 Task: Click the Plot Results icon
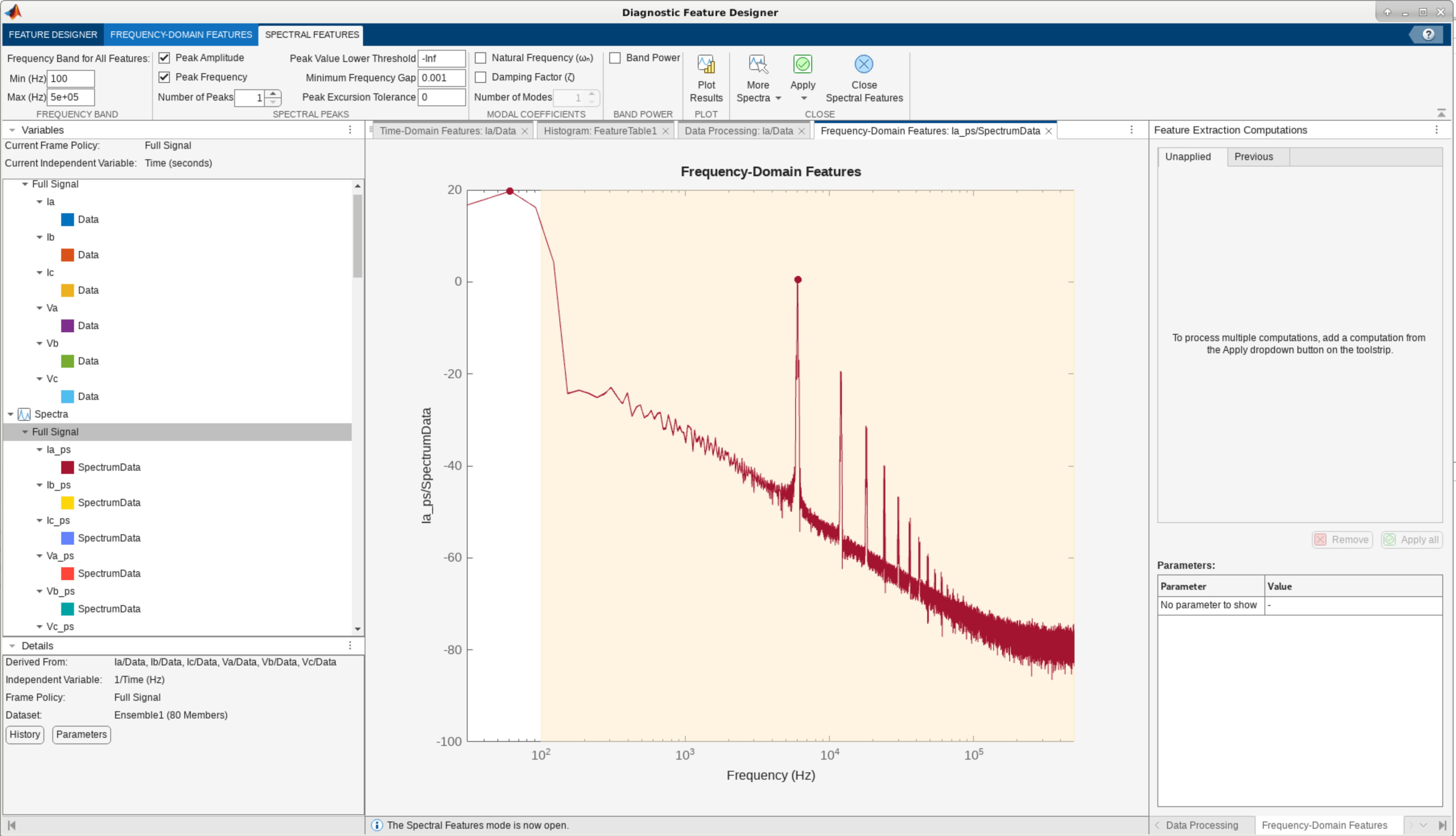pyautogui.click(x=706, y=64)
